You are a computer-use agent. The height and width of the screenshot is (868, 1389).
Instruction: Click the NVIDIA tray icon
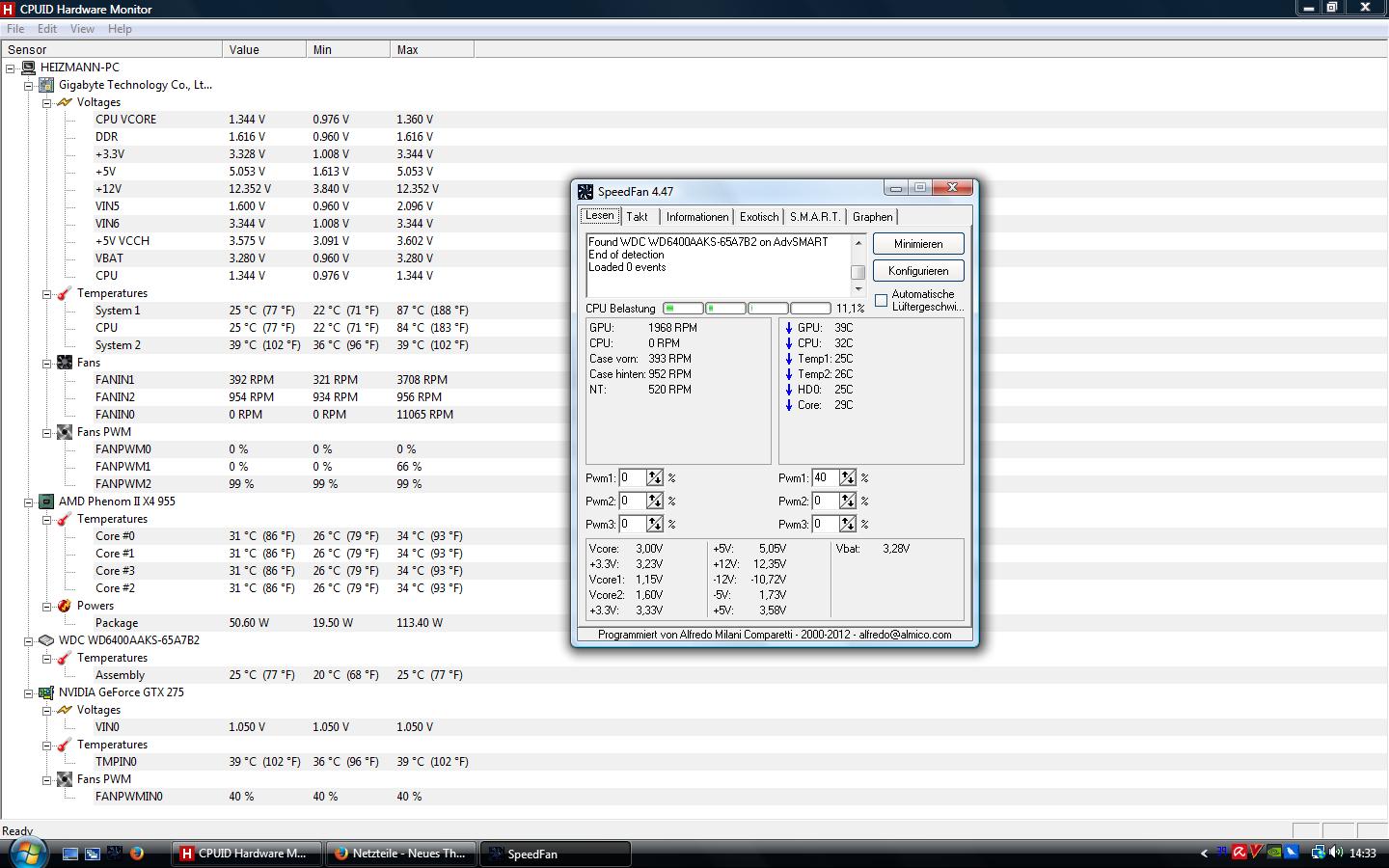tap(1274, 853)
